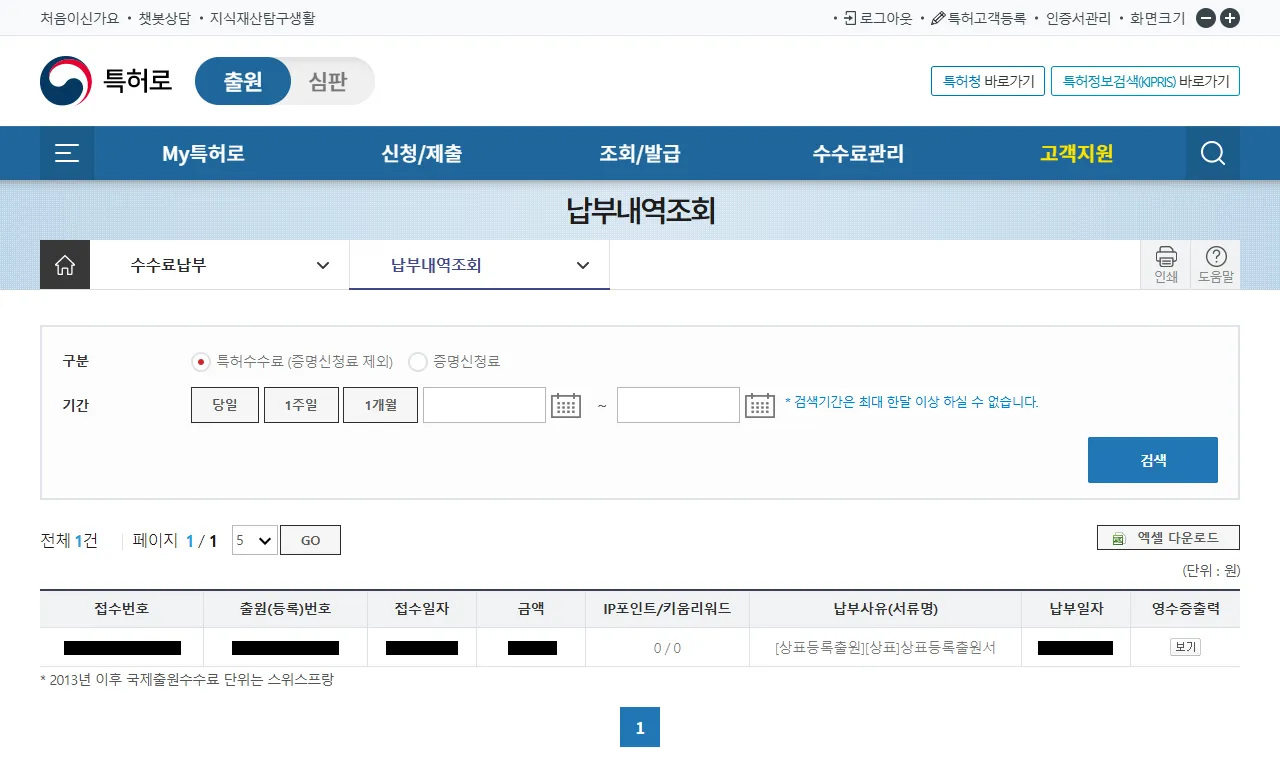Viewport: 1280px width, 780px height.
Task: Open the 수수료관리 main menu
Action: (x=858, y=153)
